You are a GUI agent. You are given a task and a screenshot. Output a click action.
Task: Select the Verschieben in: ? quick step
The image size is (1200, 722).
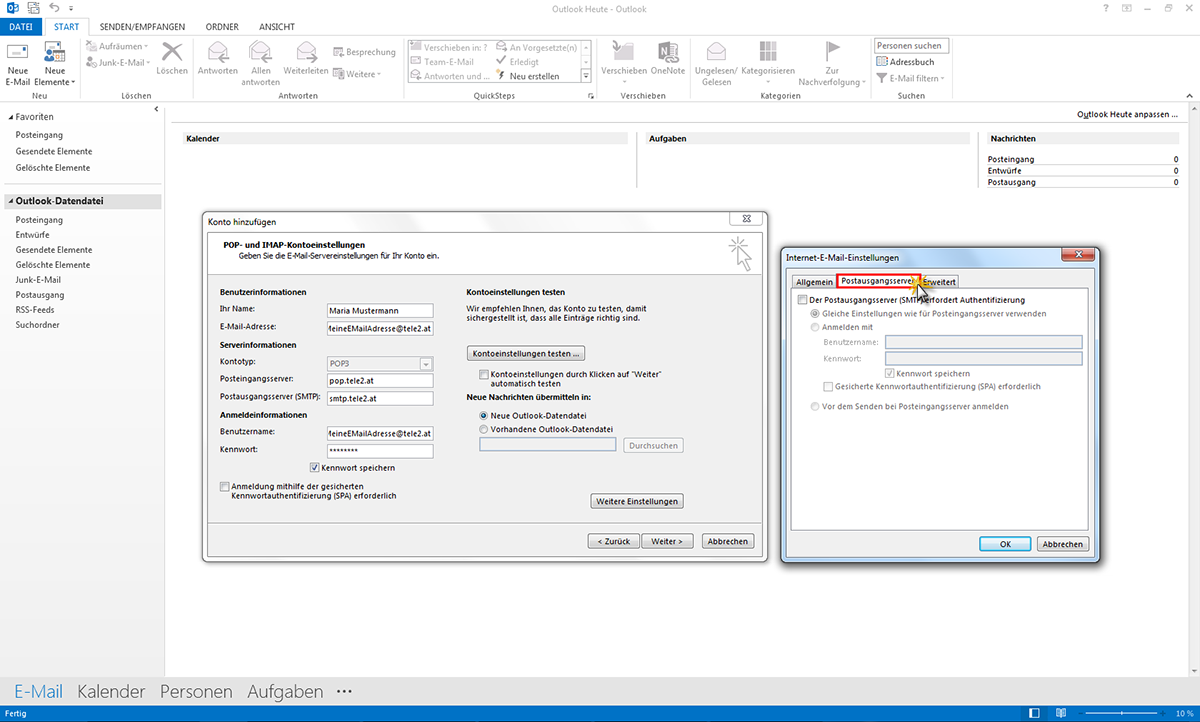click(x=449, y=47)
